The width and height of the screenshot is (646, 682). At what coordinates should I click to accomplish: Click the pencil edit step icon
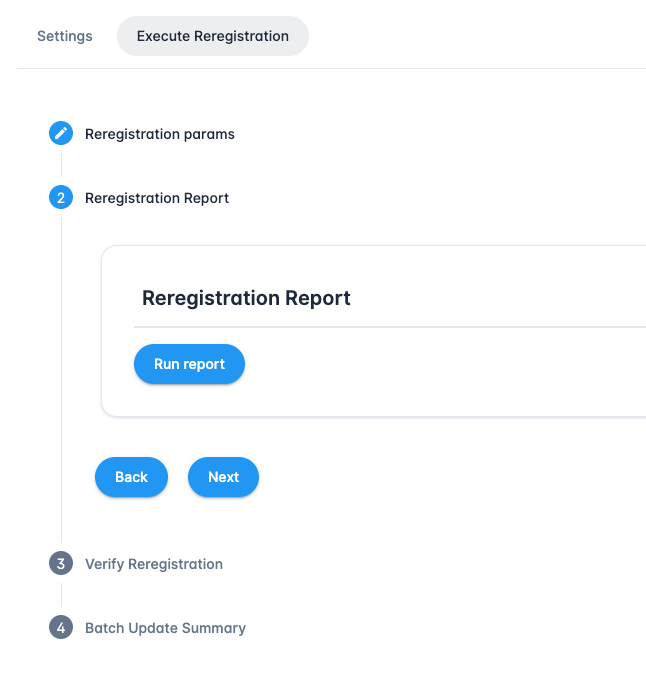point(61,133)
